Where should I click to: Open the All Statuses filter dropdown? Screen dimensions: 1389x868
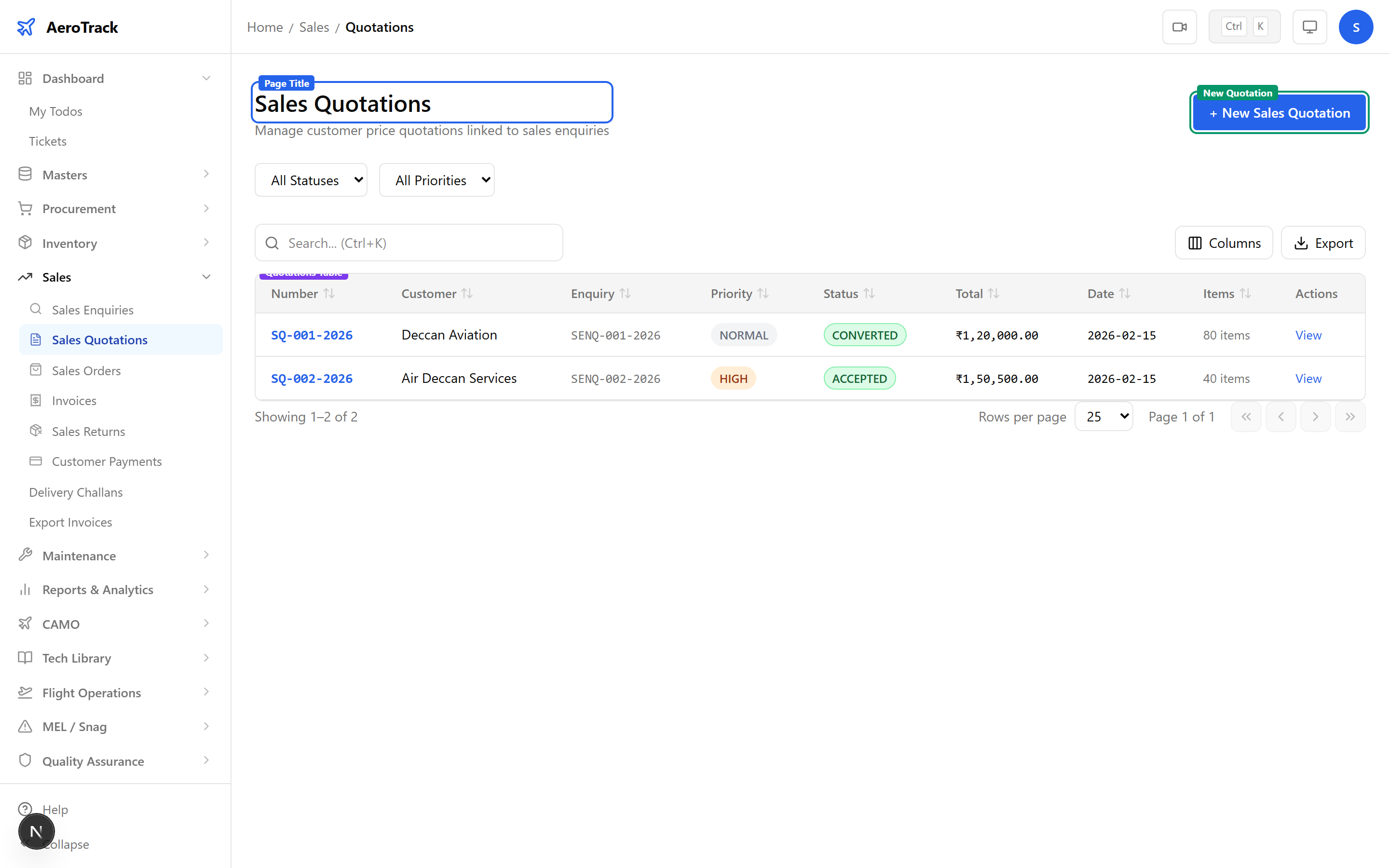click(x=311, y=180)
